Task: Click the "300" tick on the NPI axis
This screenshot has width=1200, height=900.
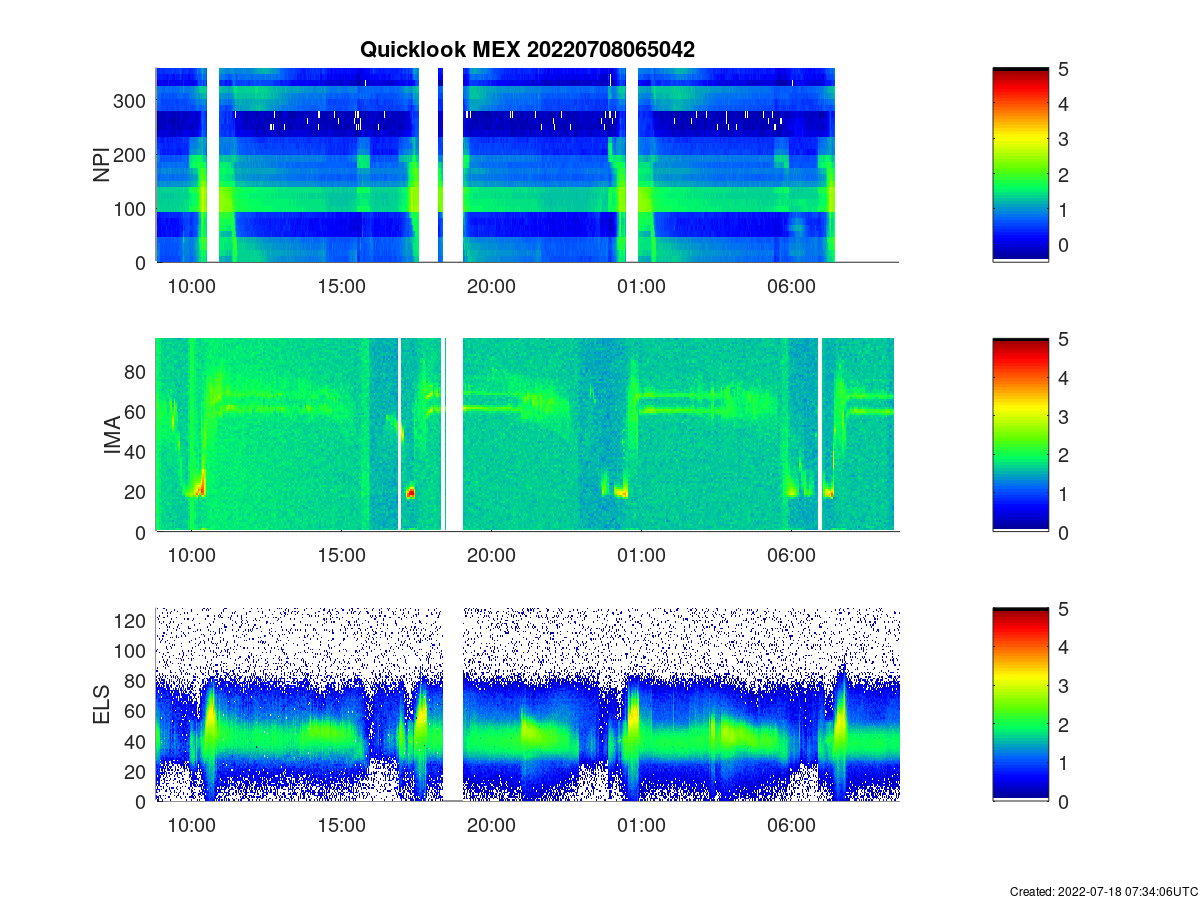Action: [132, 101]
